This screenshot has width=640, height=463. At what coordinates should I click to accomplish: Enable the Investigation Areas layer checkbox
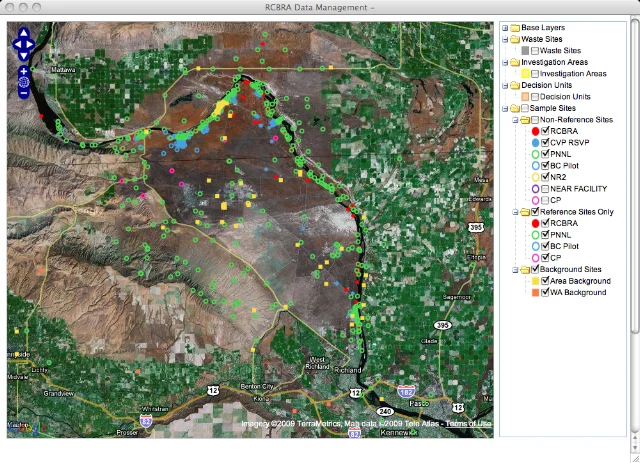pyautogui.click(x=535, y=74)
